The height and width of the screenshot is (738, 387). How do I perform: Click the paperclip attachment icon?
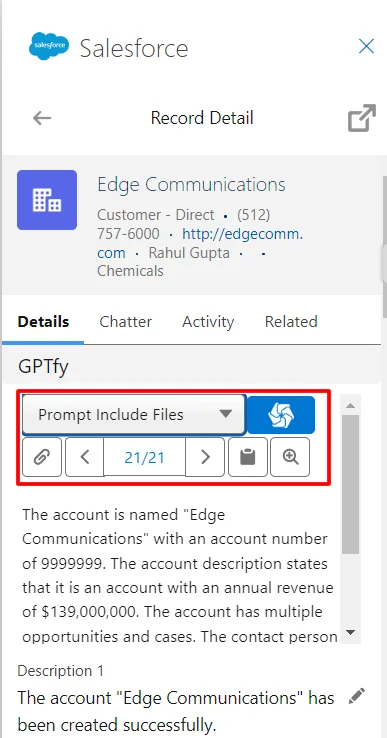click(x=42, y=457)
